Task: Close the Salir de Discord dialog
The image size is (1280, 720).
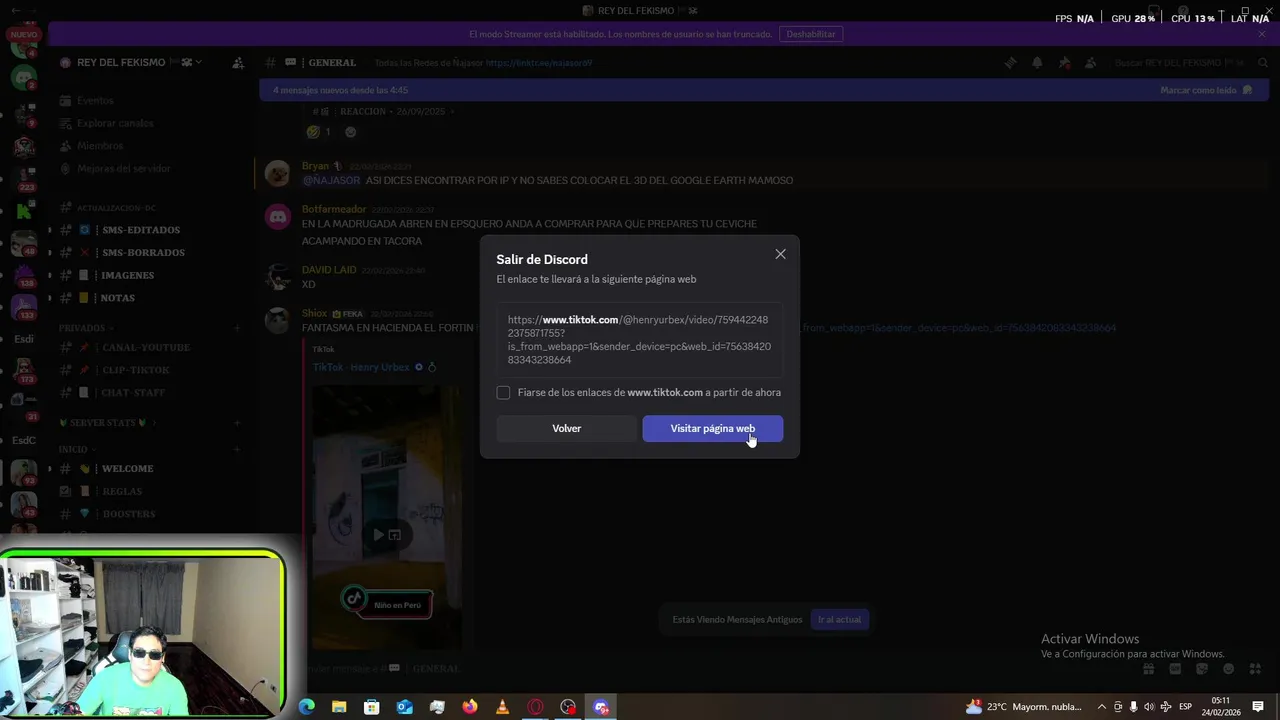Action: point(780,254)
